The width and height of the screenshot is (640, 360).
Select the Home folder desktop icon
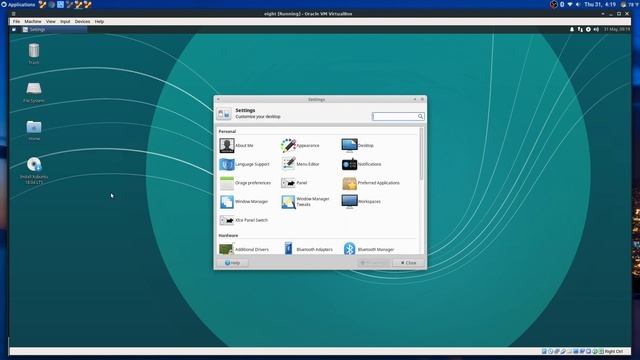click(x=34, y=130)
